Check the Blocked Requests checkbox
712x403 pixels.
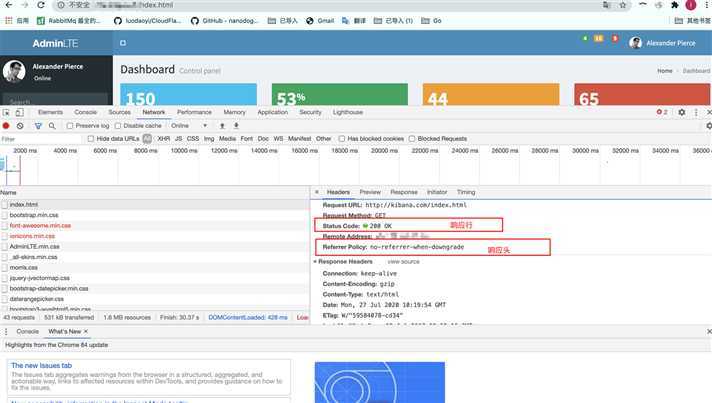(x=412, y=138)
